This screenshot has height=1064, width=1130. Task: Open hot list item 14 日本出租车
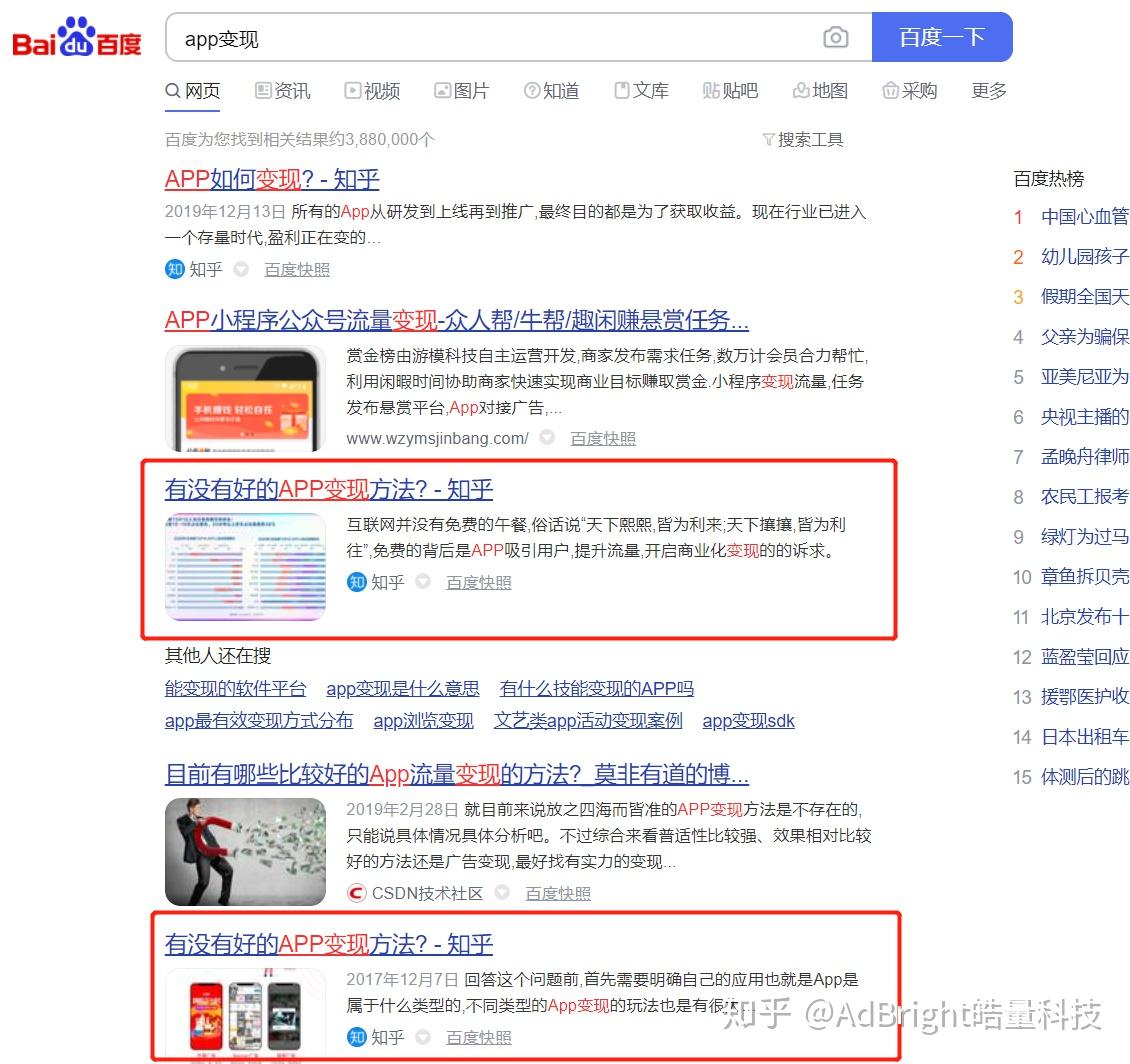[1085, 737]
